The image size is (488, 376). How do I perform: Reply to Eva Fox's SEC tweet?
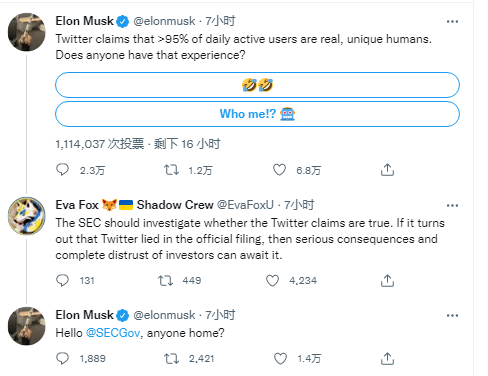click(62, 280)
